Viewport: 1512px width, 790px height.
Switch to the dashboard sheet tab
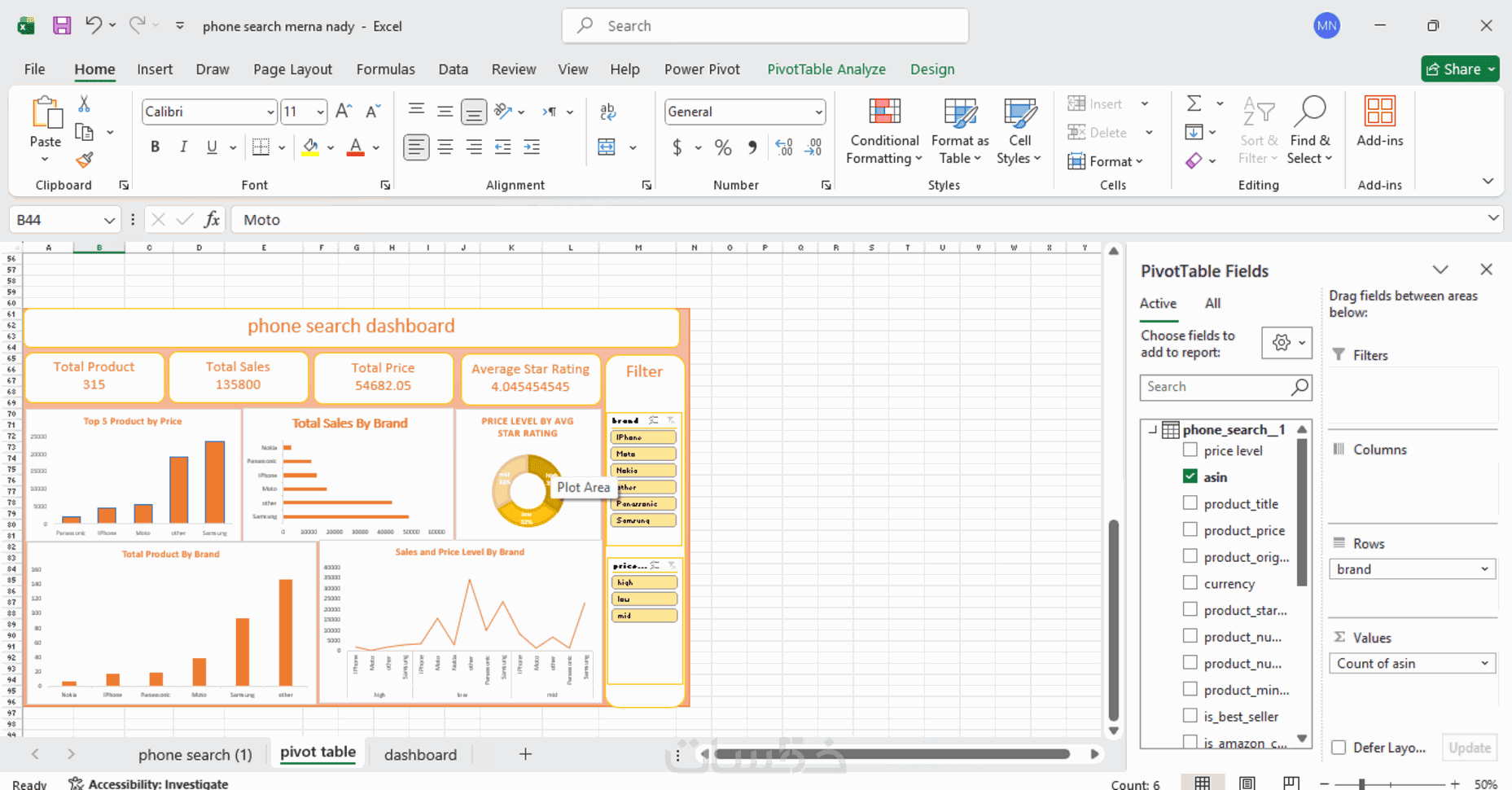pyautogui.click(x=420, y=754)
